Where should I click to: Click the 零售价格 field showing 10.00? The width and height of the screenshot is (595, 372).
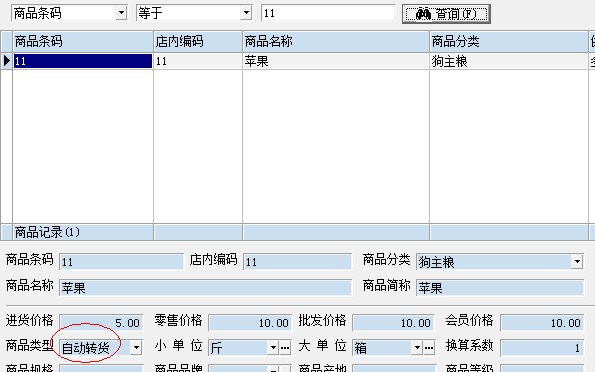(250, 323)
